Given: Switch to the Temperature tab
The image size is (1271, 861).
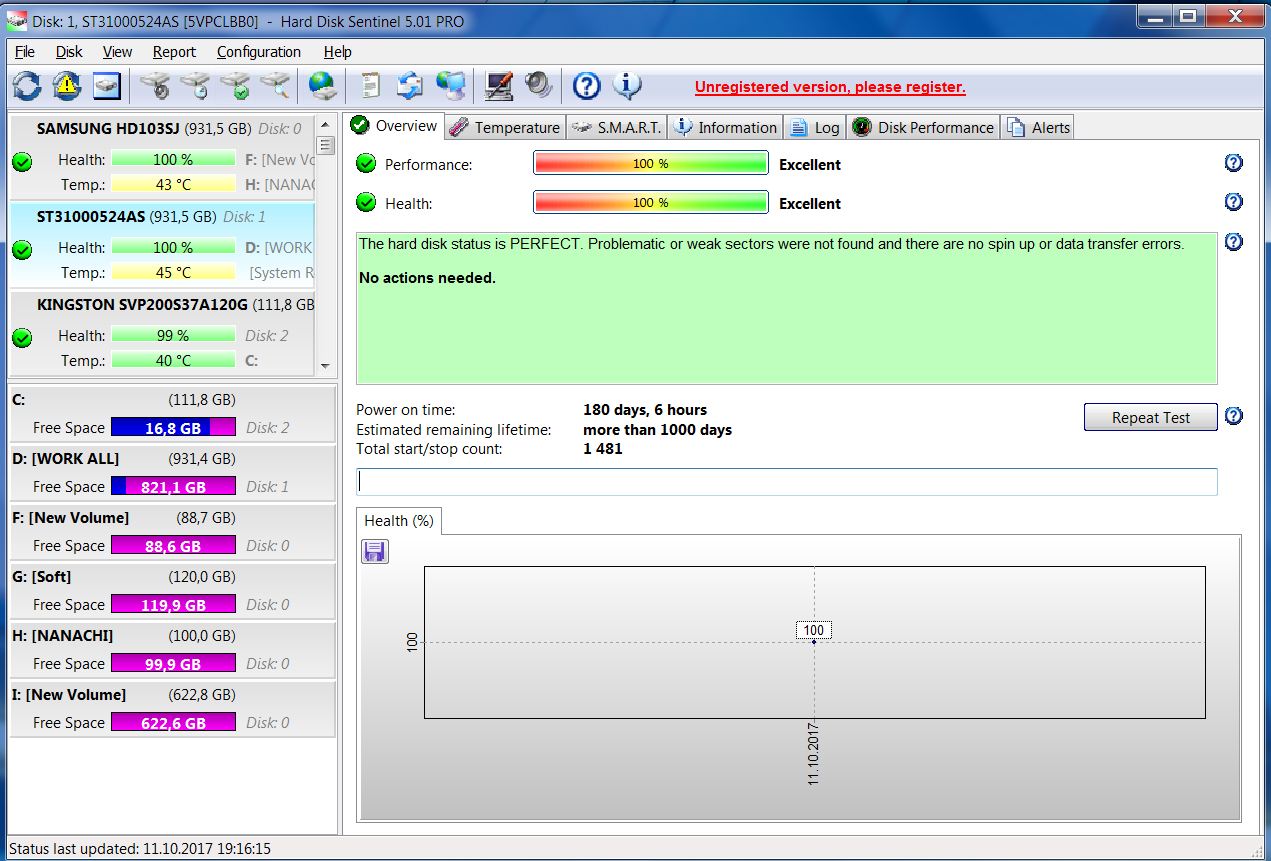Looking at the screenshot, I should click(x=504, y=127).
